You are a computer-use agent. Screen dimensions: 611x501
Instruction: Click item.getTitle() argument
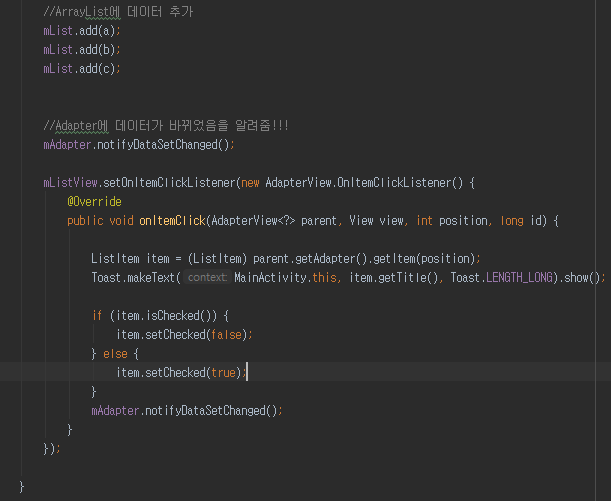click(x=394, y=278)
